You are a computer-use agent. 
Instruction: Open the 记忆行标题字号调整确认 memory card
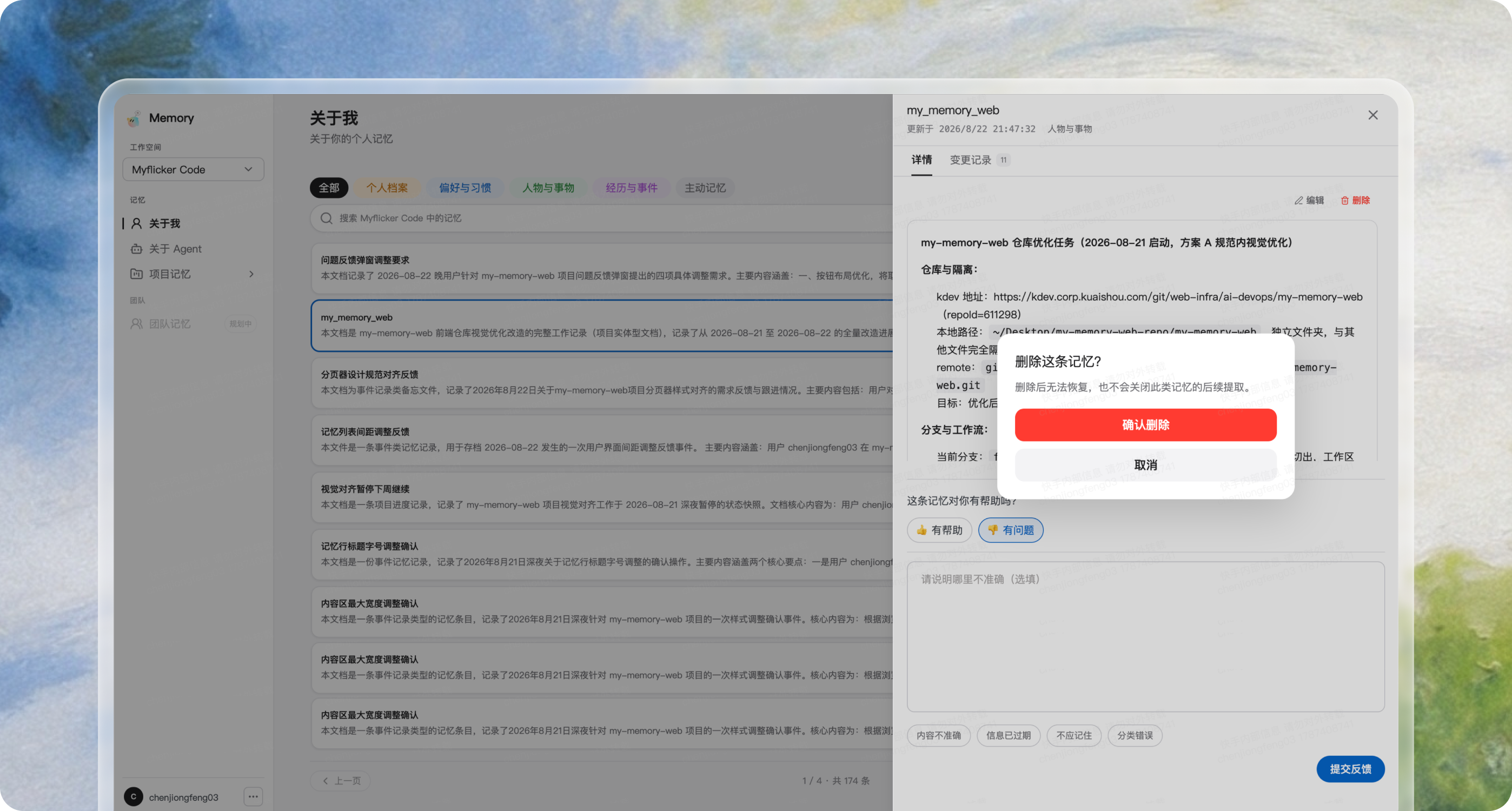pyautogui.click(x=602, y=554)
